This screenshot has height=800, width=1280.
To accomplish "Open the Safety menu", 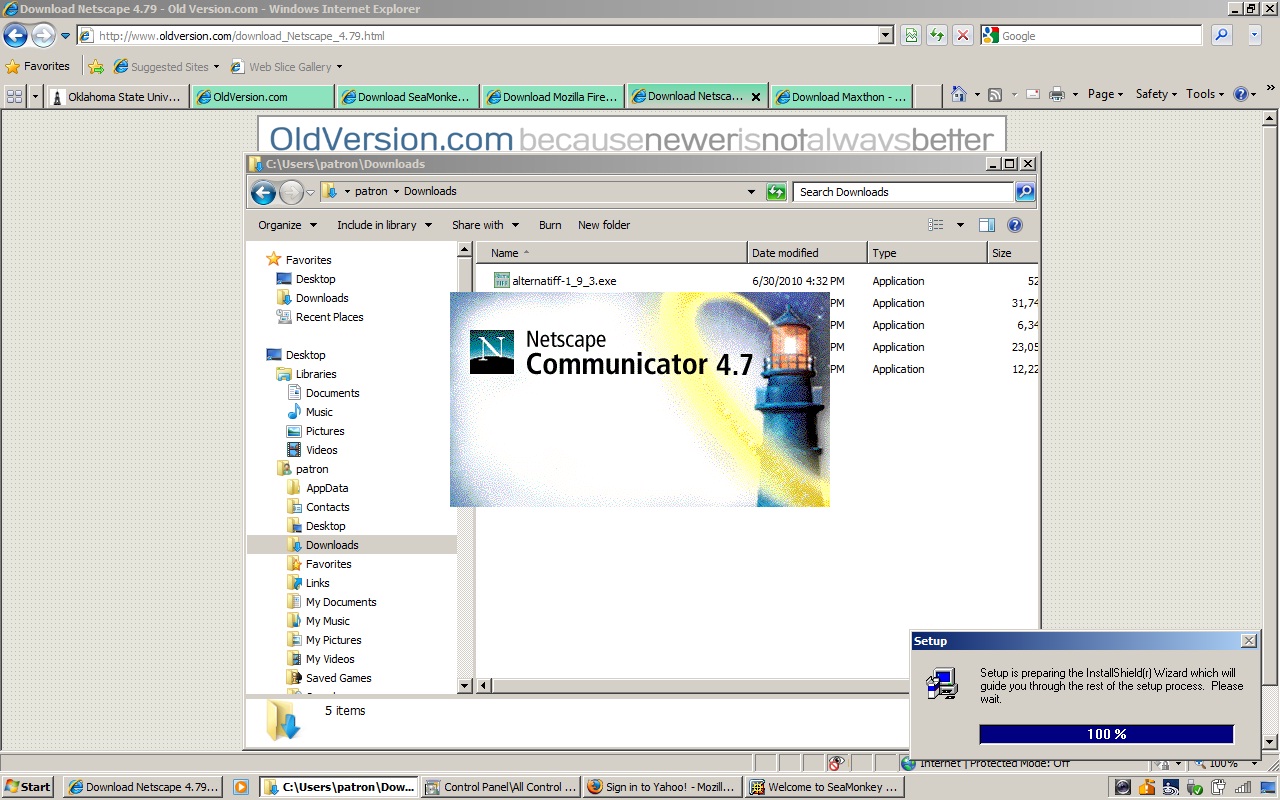I will coord(1156,94).
